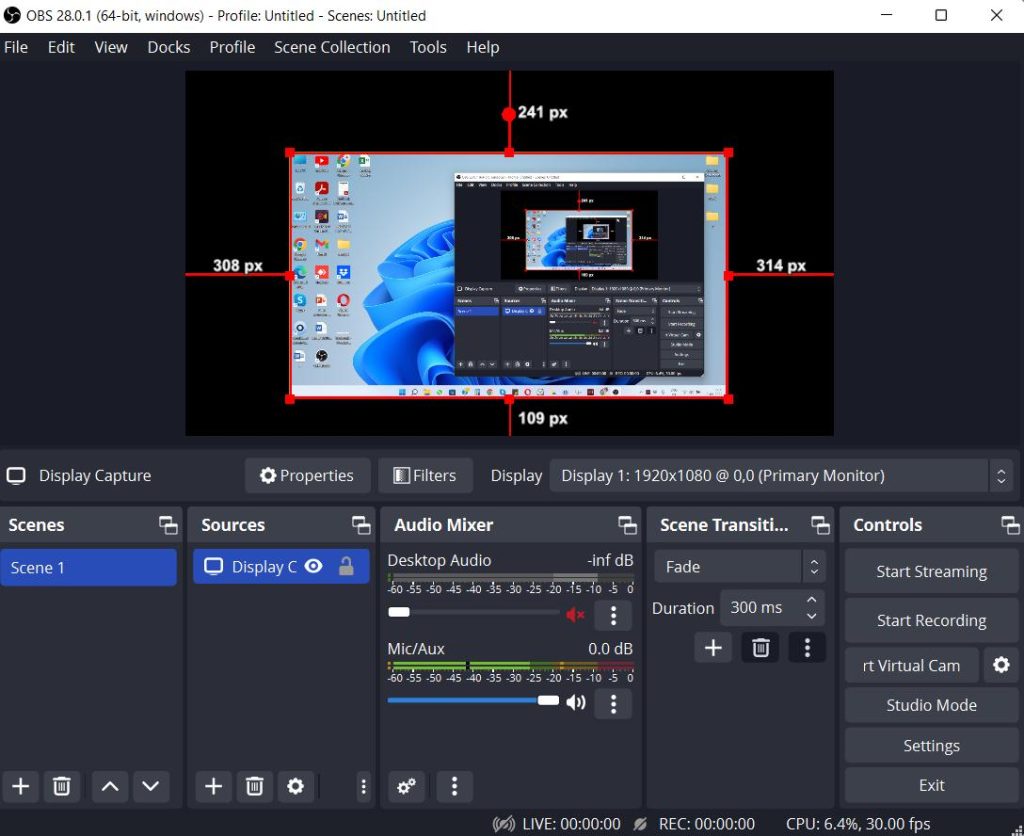Select the Display Capture source row
The image size is (1024, 836).
click(x=281, y=567)
